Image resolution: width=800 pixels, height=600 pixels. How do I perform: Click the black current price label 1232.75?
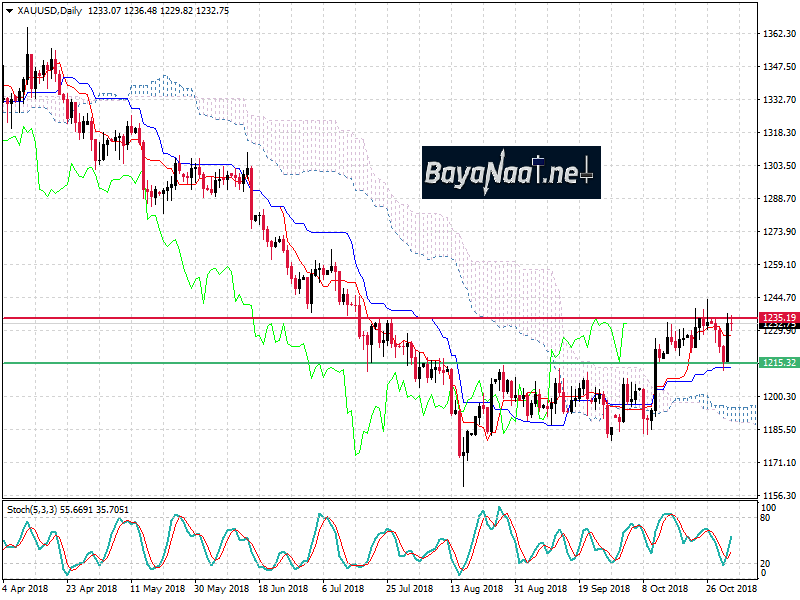point(776,326)
